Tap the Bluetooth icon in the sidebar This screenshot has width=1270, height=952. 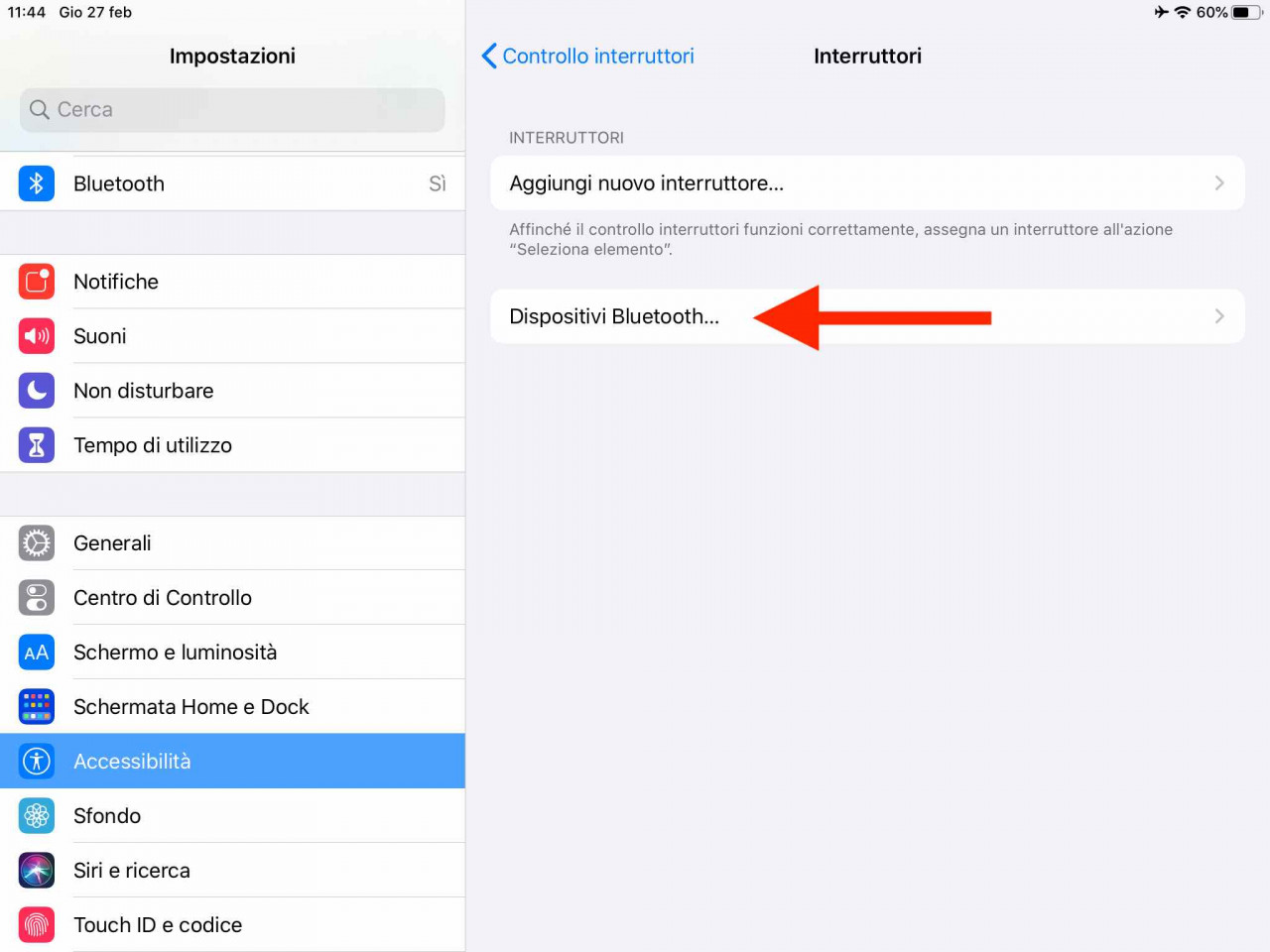37,183
